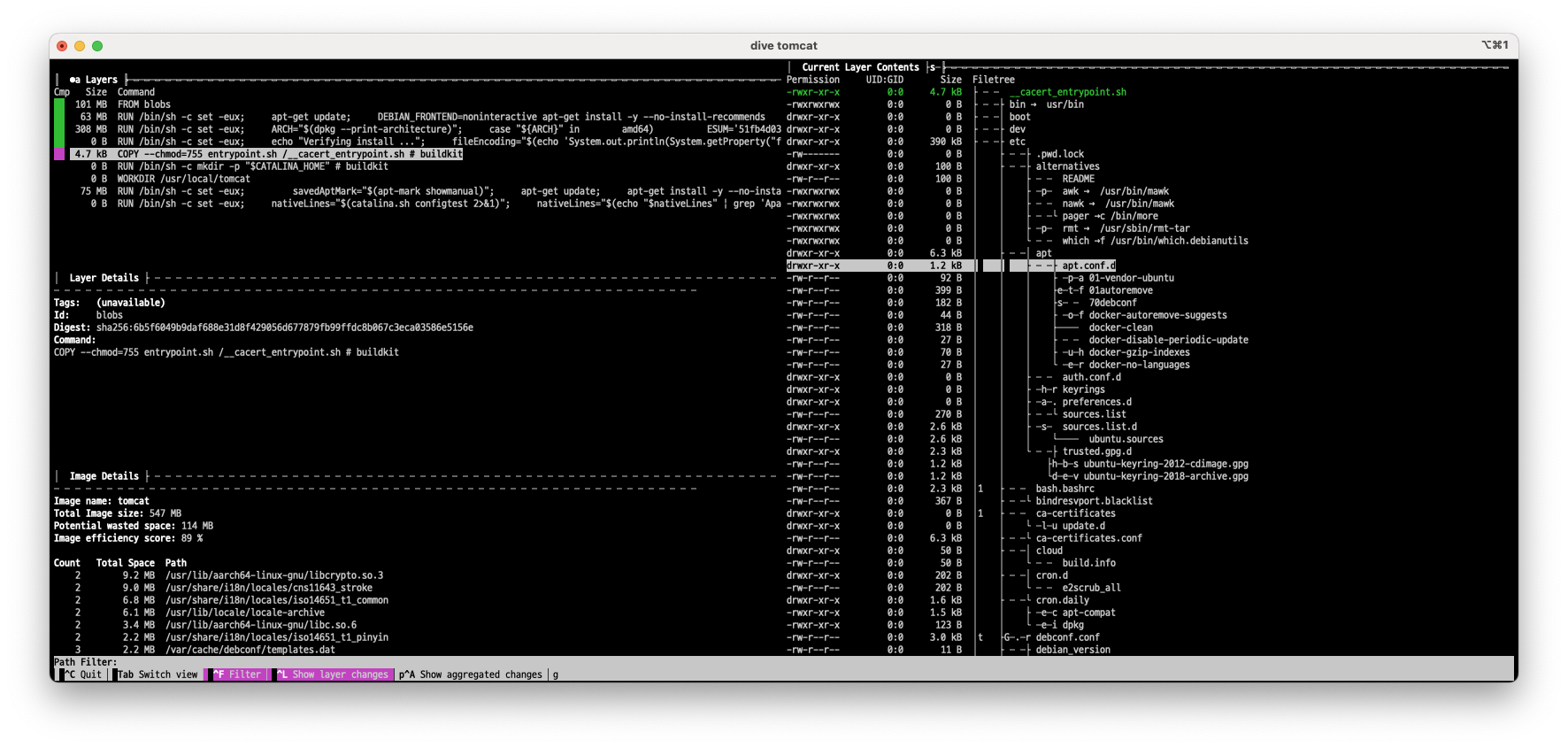Select the bindresvport.blacklist file

(1095, 501)
